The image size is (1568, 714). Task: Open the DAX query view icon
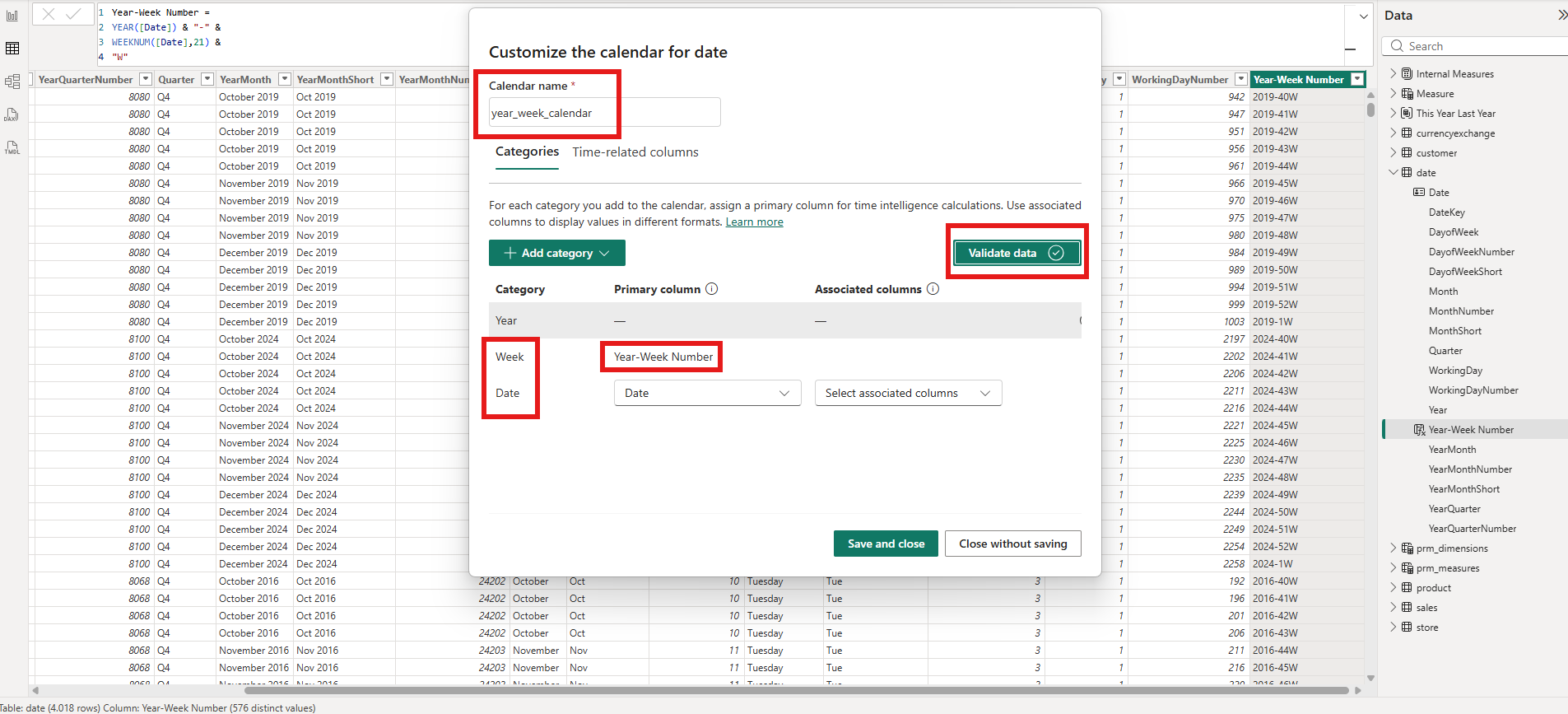click(12, 114)
